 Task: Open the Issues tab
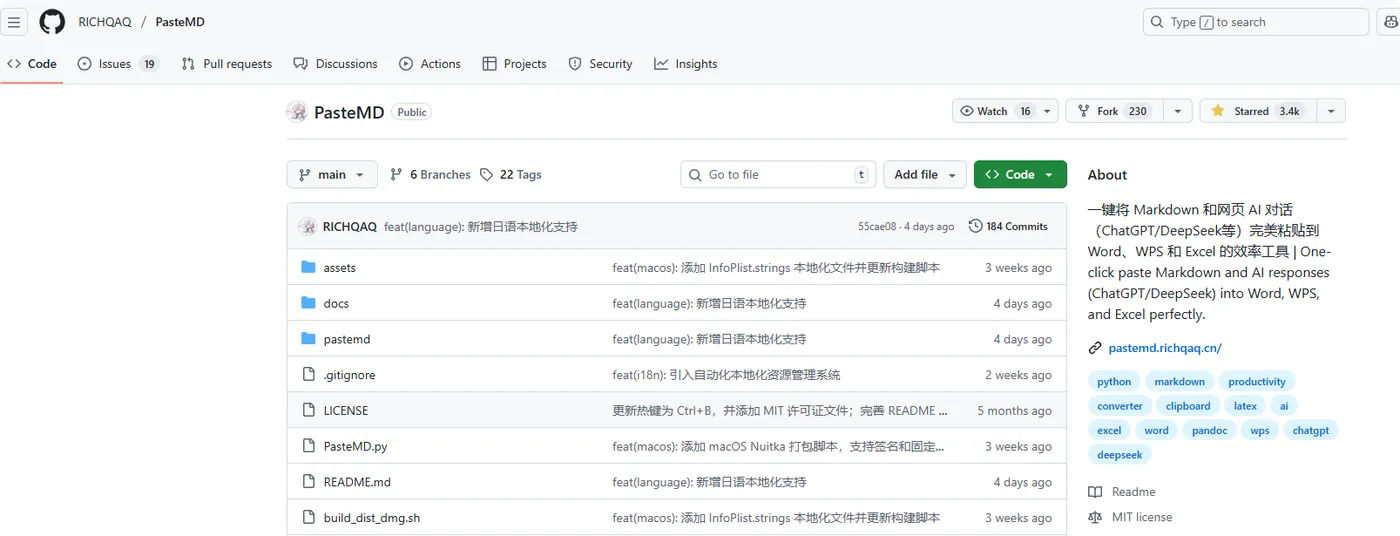pos(118,64)
